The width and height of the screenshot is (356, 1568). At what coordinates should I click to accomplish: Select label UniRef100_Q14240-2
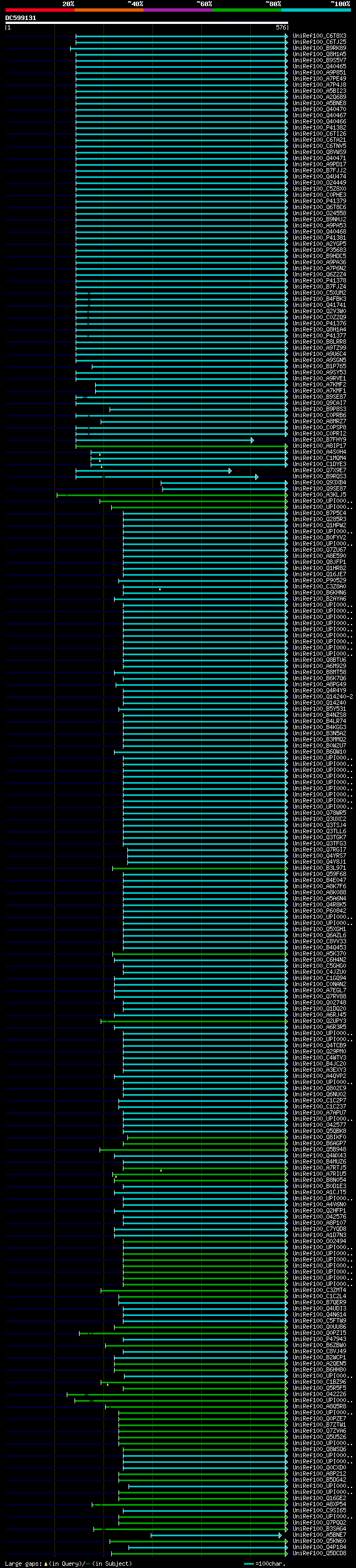pyautogui.click(x=323, y=697)
